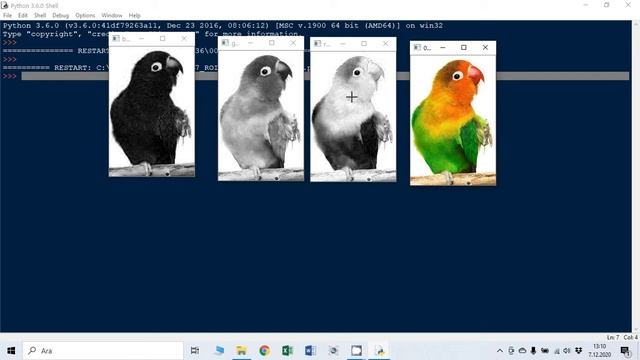Close the Python 3.6.0 Shell window
This screenshot has width=640, height=360.
click(628, 5)
